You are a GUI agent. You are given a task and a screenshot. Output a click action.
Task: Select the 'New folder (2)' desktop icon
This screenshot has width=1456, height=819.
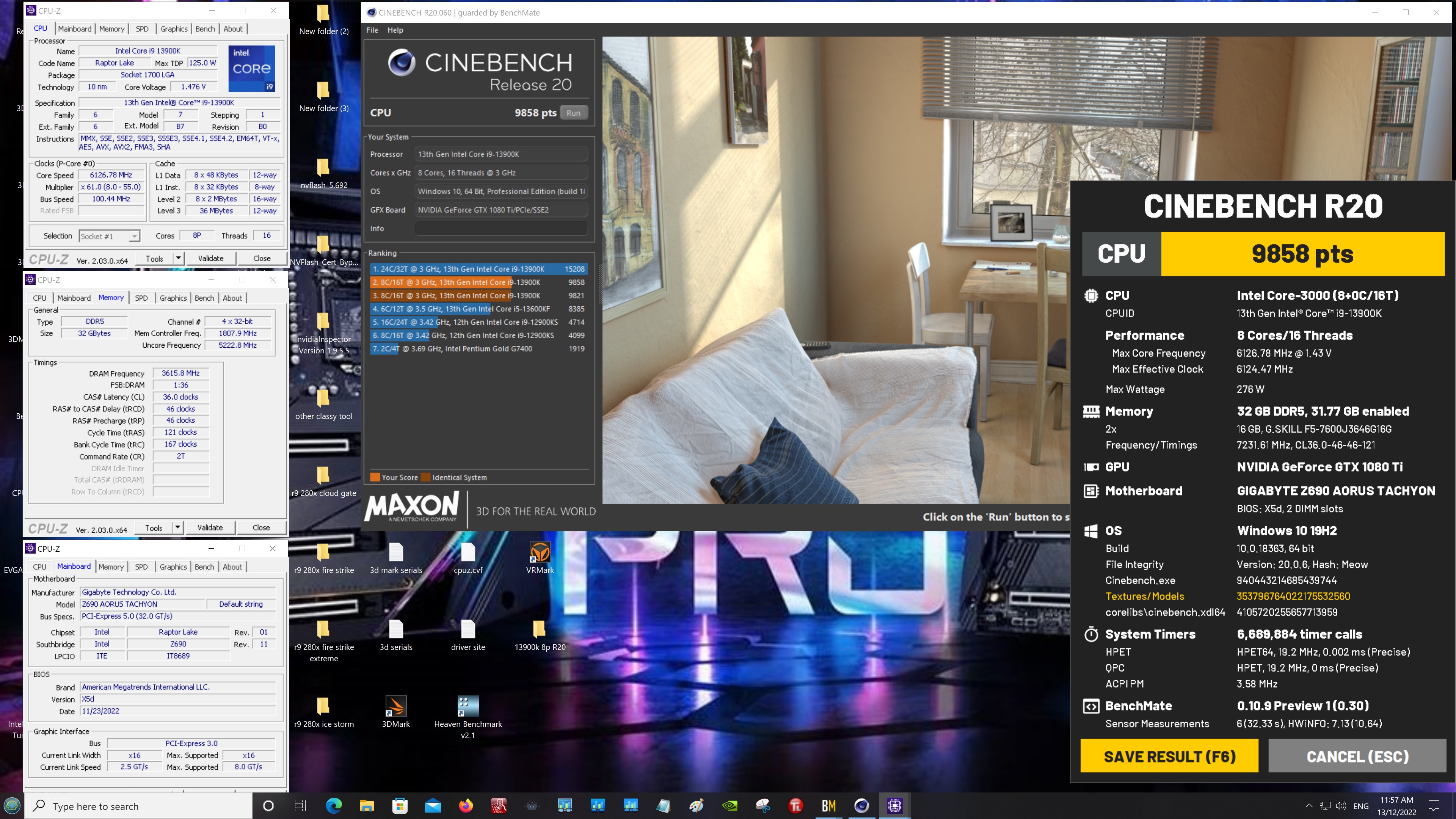(x=324, y=19)
